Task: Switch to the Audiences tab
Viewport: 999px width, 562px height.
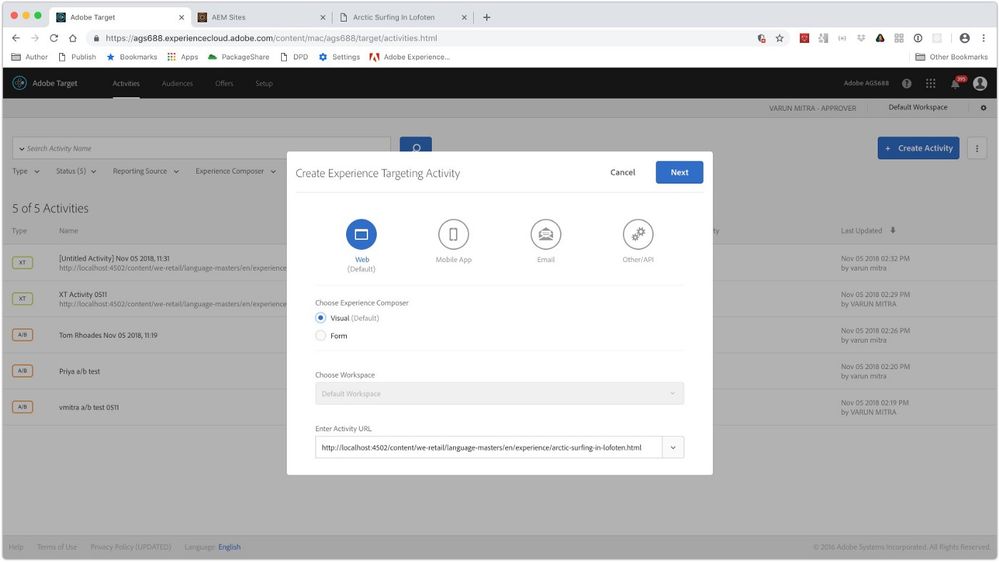Action: (x=177, y=84)
